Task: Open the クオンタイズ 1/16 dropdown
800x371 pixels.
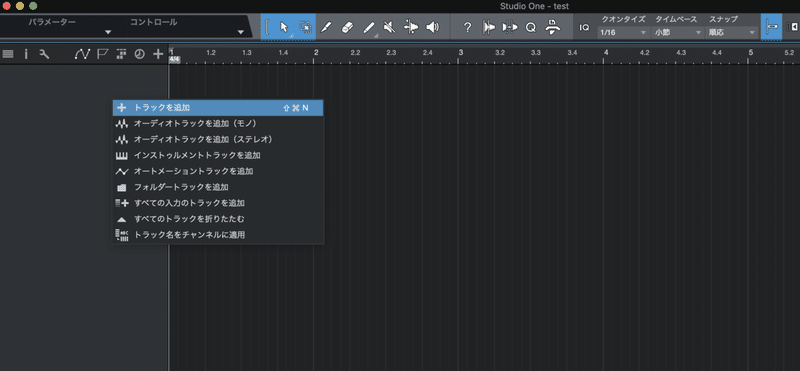Action: (623, 32)
